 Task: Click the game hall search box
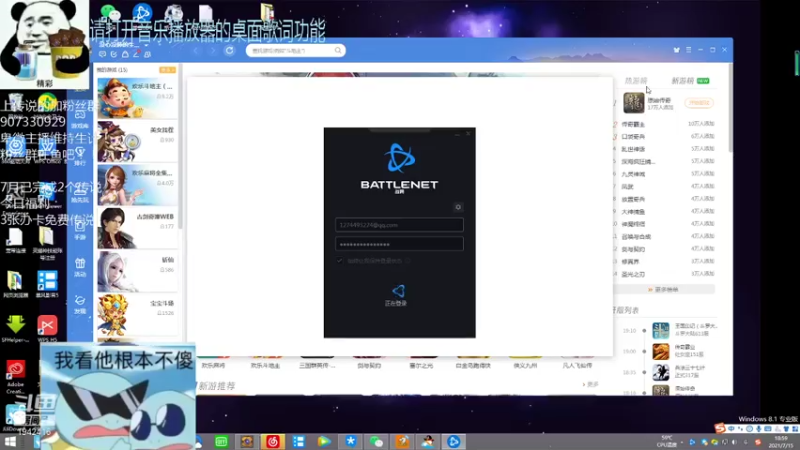point(295,51)
